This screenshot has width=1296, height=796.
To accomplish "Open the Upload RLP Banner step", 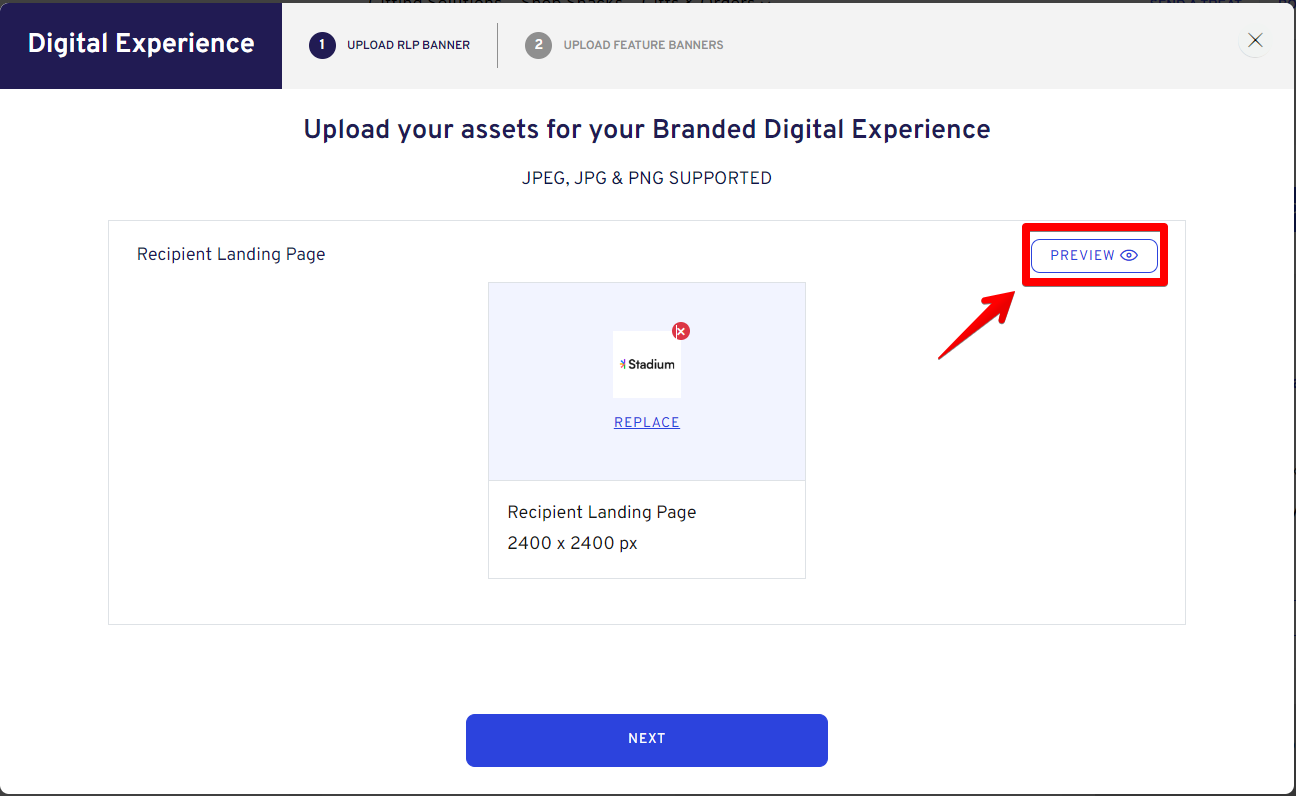I will coord(408,45).
